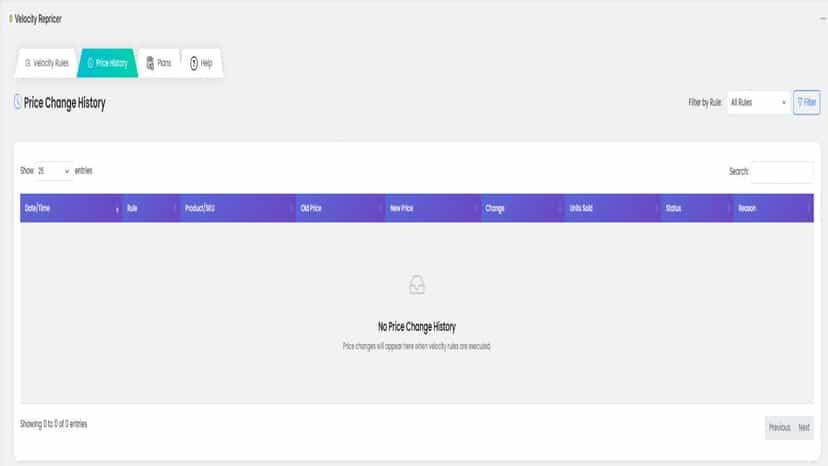The width and height of the screenshot is (828, 466).
Task: Sort by the Old Price column
Action: (340, 208)
